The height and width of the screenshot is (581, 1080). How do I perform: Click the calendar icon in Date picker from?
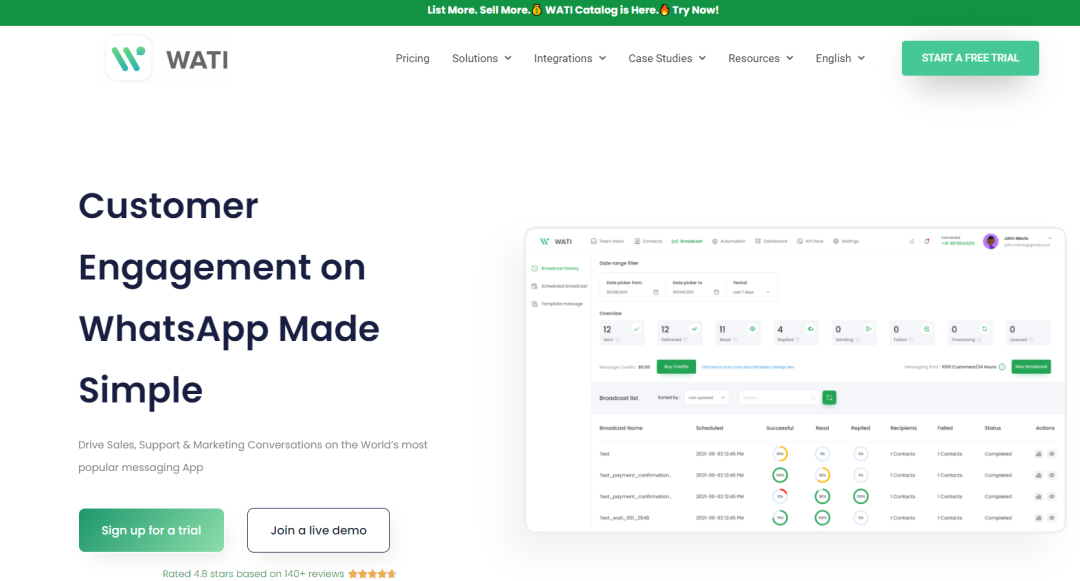[656, 293]
